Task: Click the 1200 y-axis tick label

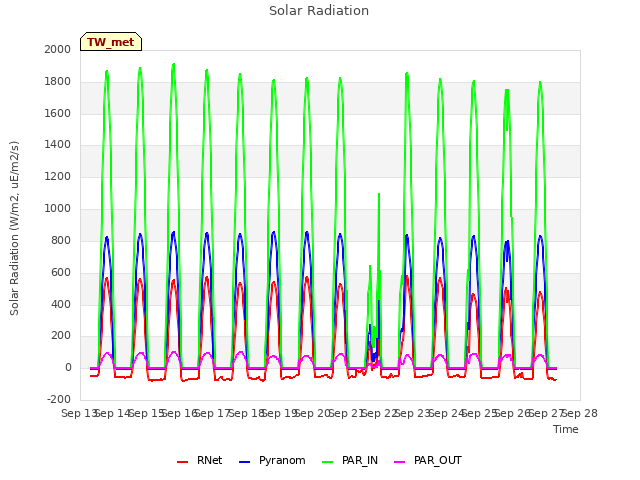Action: click(58, 176)
